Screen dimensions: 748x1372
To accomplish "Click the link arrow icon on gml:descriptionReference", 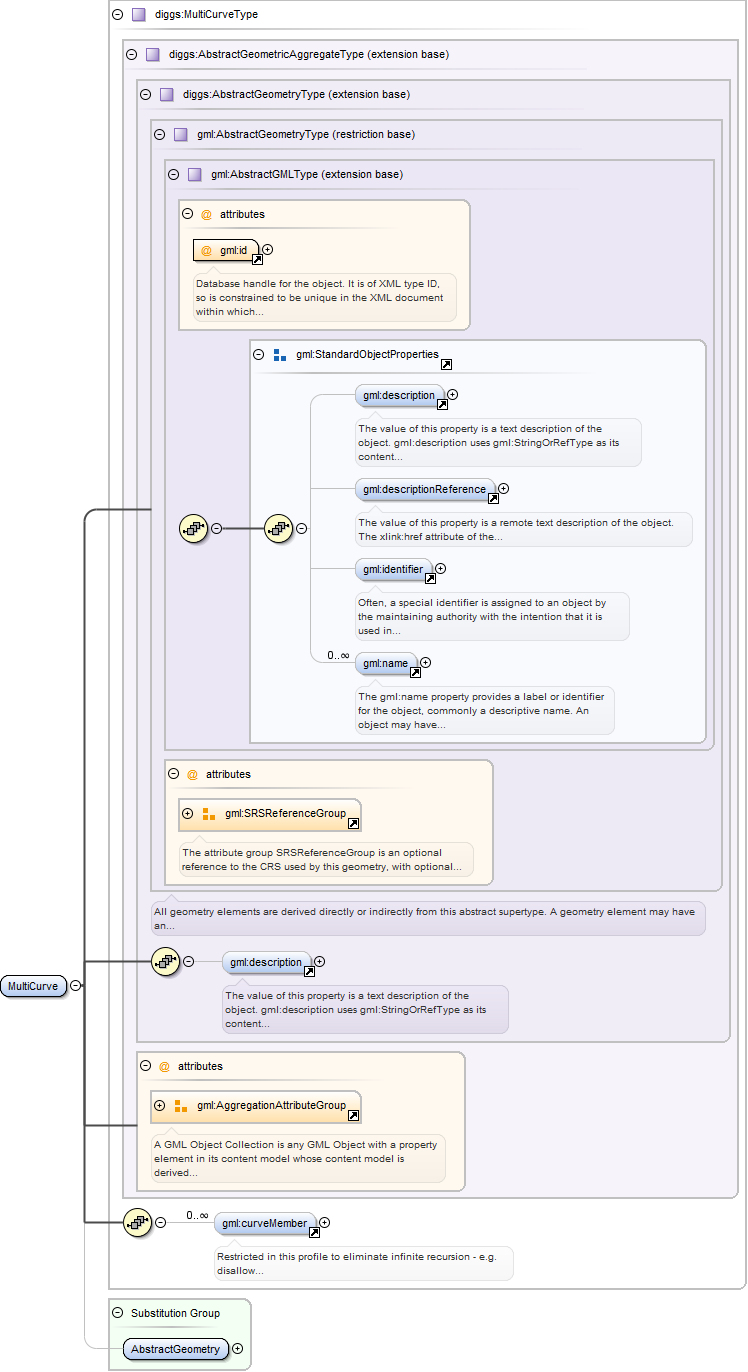I will click(x=492, y=498).
